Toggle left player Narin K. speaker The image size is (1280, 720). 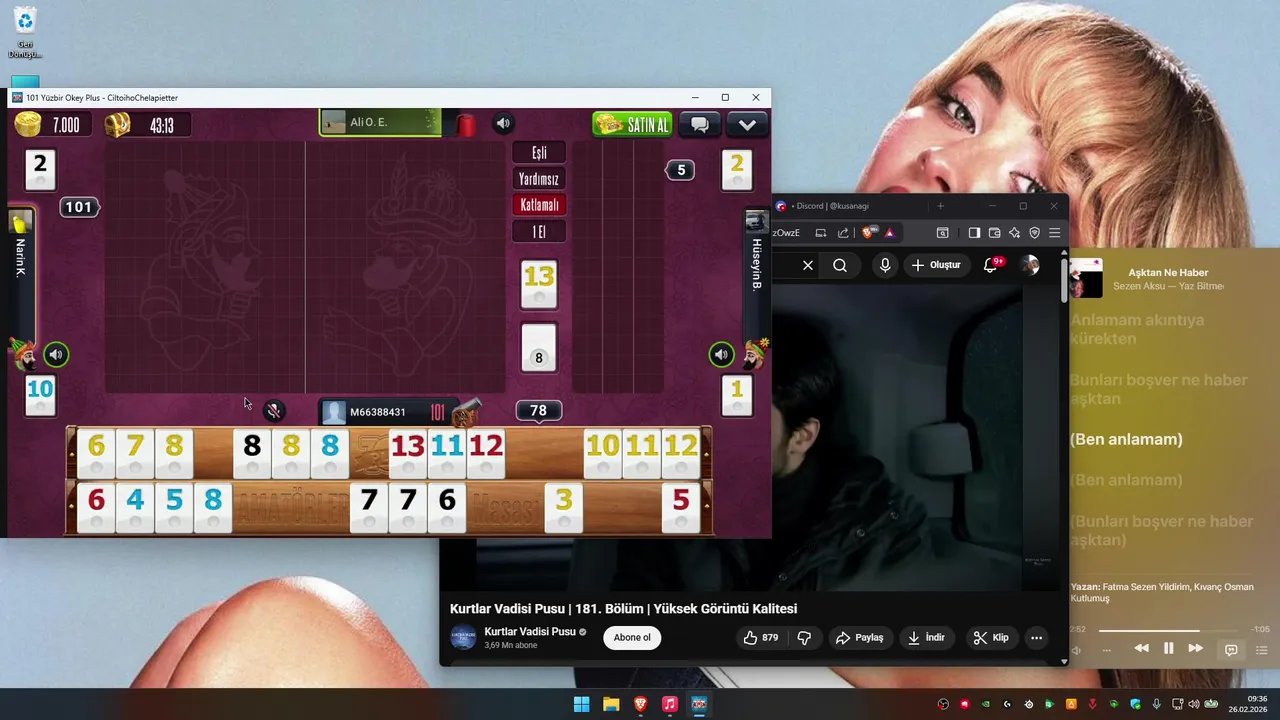click(56, 354)
